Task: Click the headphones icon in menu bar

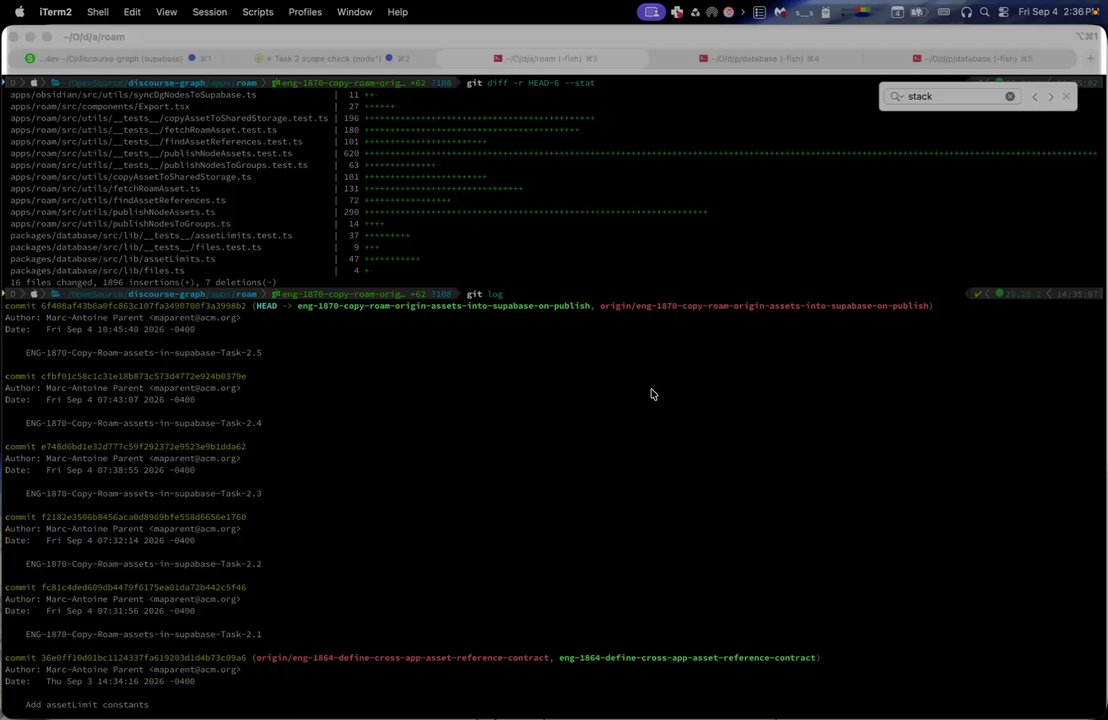Action: (x=966, y=12)
